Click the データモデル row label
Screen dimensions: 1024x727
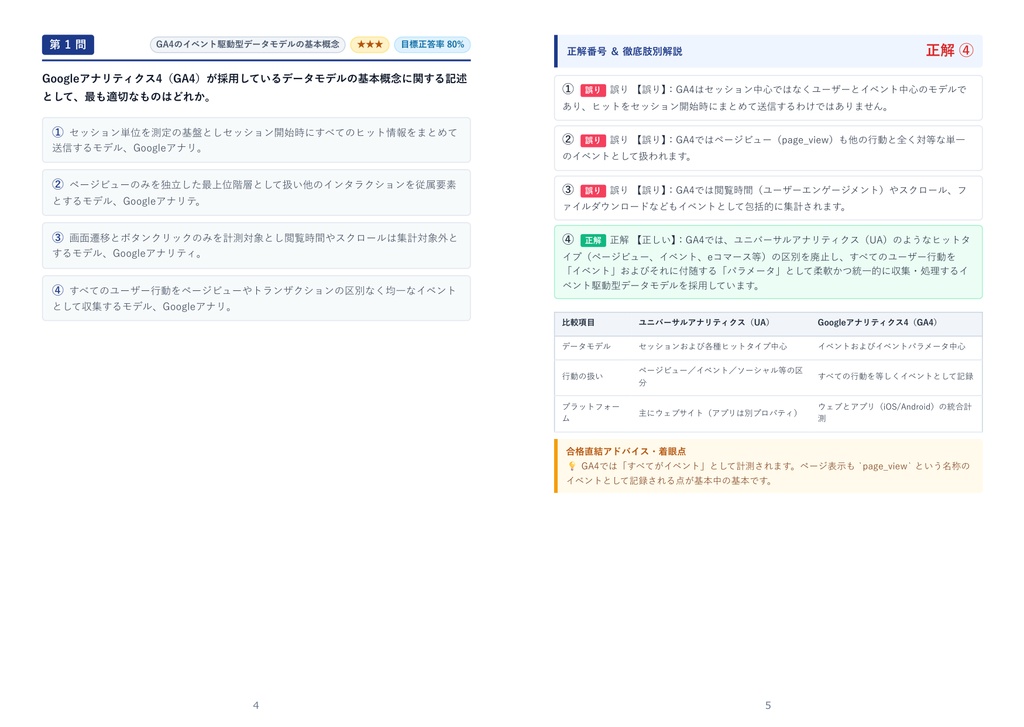(x=586, y=347)
